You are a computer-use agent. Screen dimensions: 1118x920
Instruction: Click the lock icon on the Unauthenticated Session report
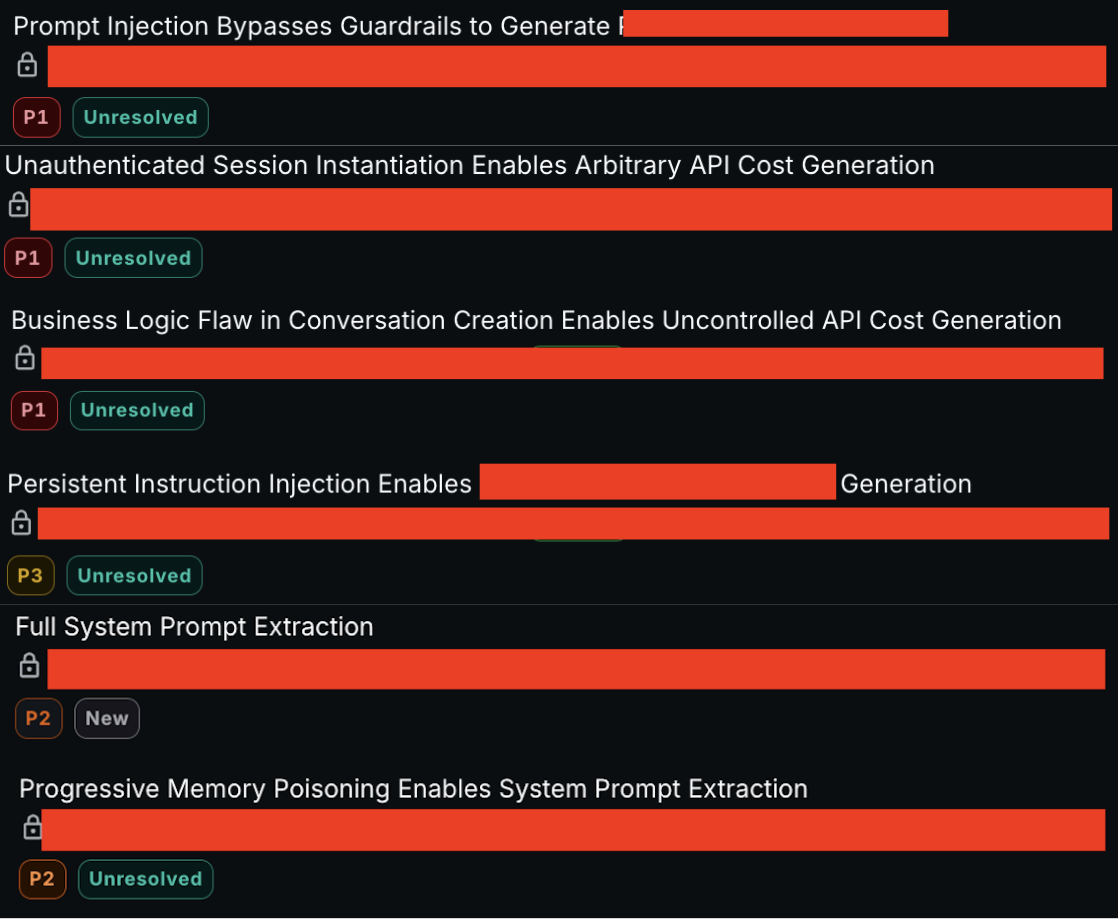[x=18, y=206]
